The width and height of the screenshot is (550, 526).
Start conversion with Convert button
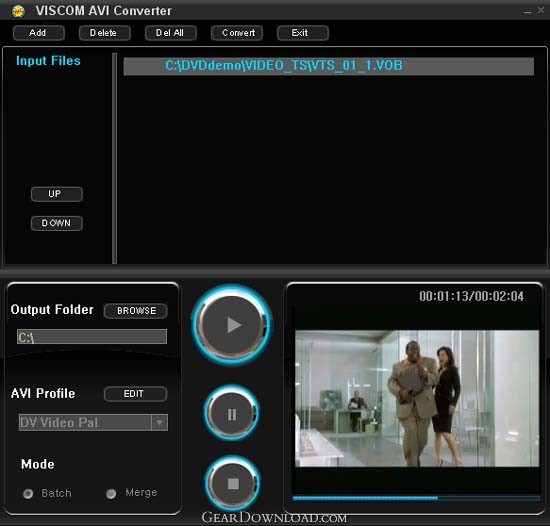coord(237,33)
